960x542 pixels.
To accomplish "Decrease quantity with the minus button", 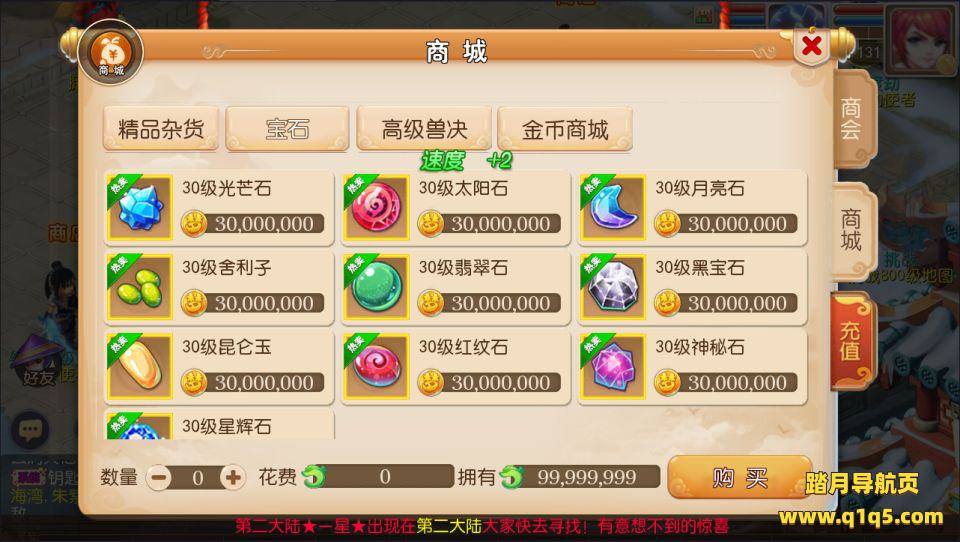I will (x=159, y=478).
